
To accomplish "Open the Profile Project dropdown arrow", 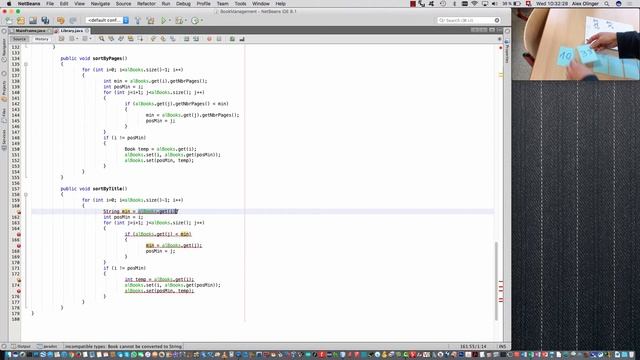I will (x=202, y=20).
